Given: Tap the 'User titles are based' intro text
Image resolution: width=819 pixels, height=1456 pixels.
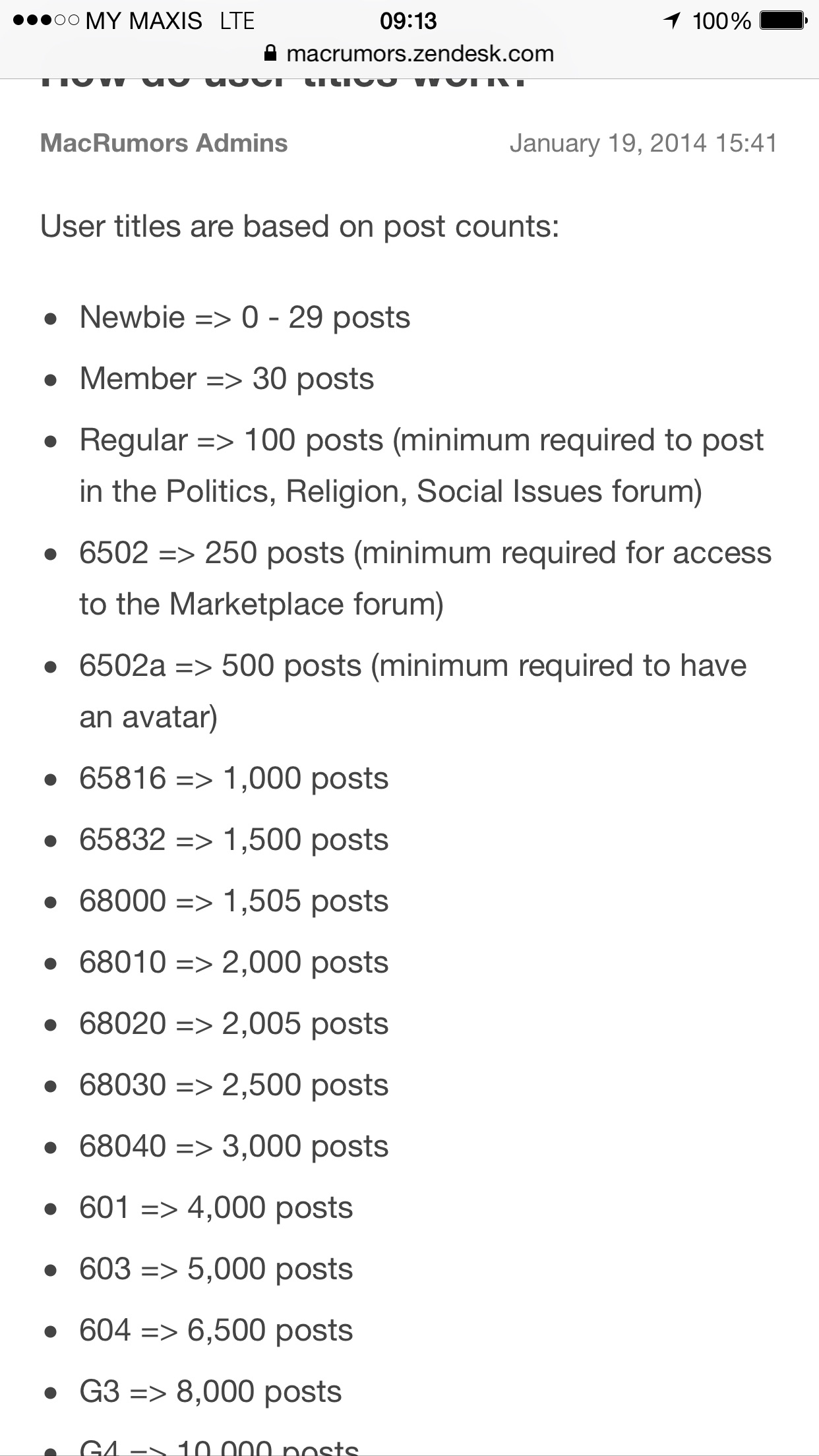Looking at the screenshot, I should tap(299, 226).
